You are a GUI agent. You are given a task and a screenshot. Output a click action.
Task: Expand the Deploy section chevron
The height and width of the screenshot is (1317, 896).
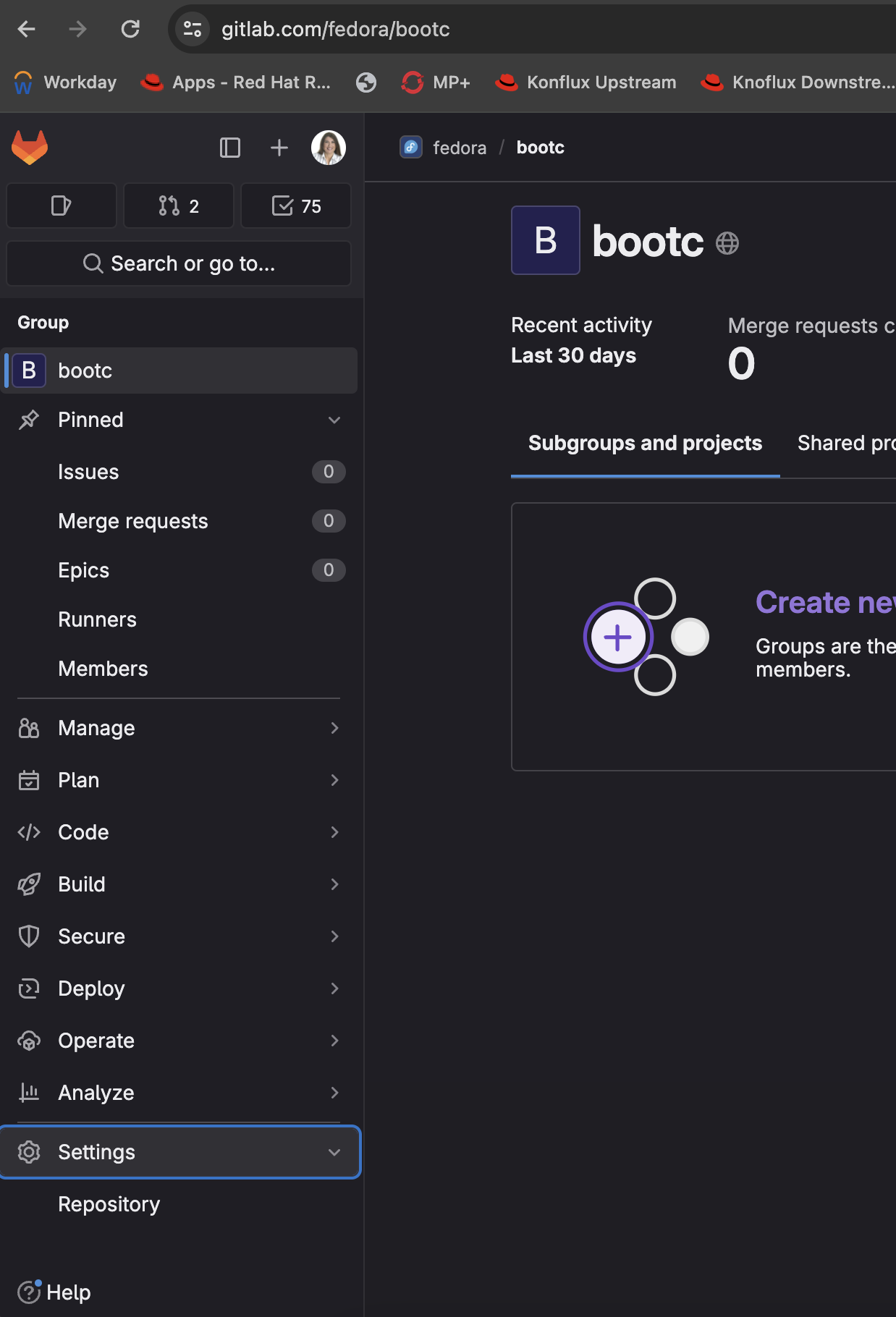(334, 988)
